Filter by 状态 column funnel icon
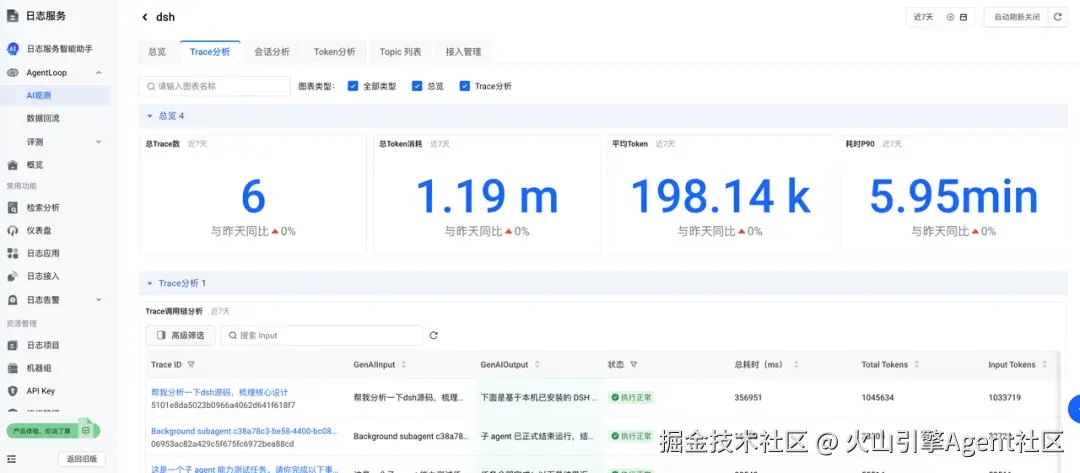The height and width of the screenshot is (473, 1080). pos(634,364)
